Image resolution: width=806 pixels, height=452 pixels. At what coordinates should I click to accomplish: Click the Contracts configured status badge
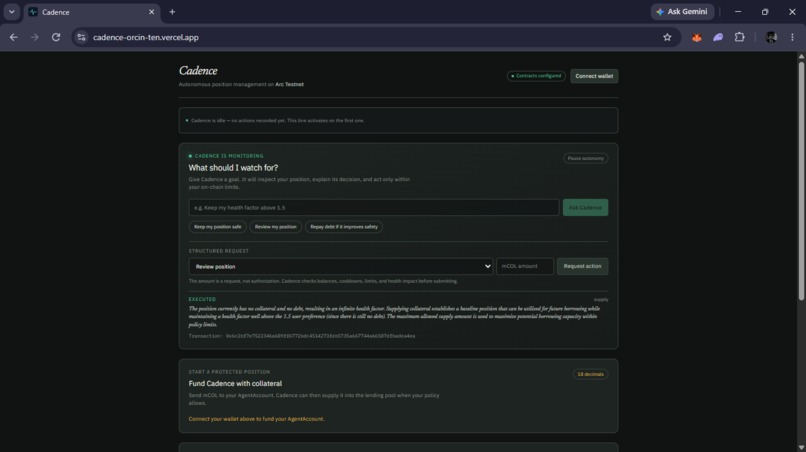[536, 76]
